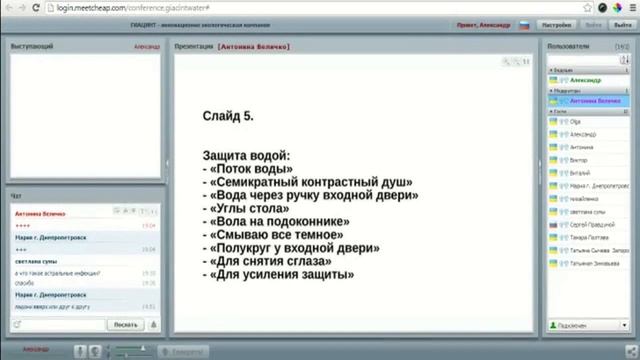Viewport: 640px width, 360px height.
Task: Click the browser back arrow
Action: coord(9,8)
